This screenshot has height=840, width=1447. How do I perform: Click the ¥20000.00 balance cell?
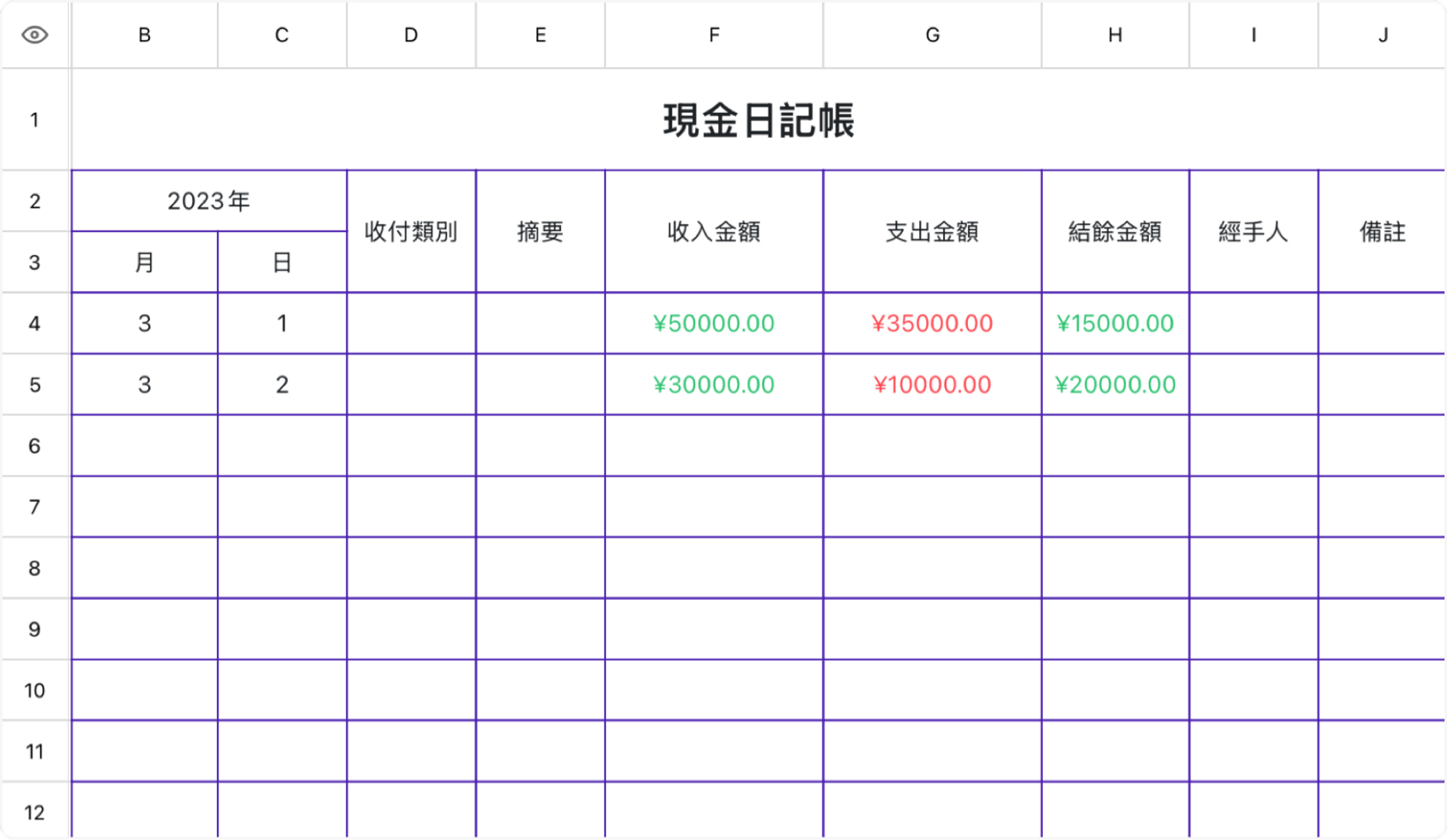pos(1115,385)
